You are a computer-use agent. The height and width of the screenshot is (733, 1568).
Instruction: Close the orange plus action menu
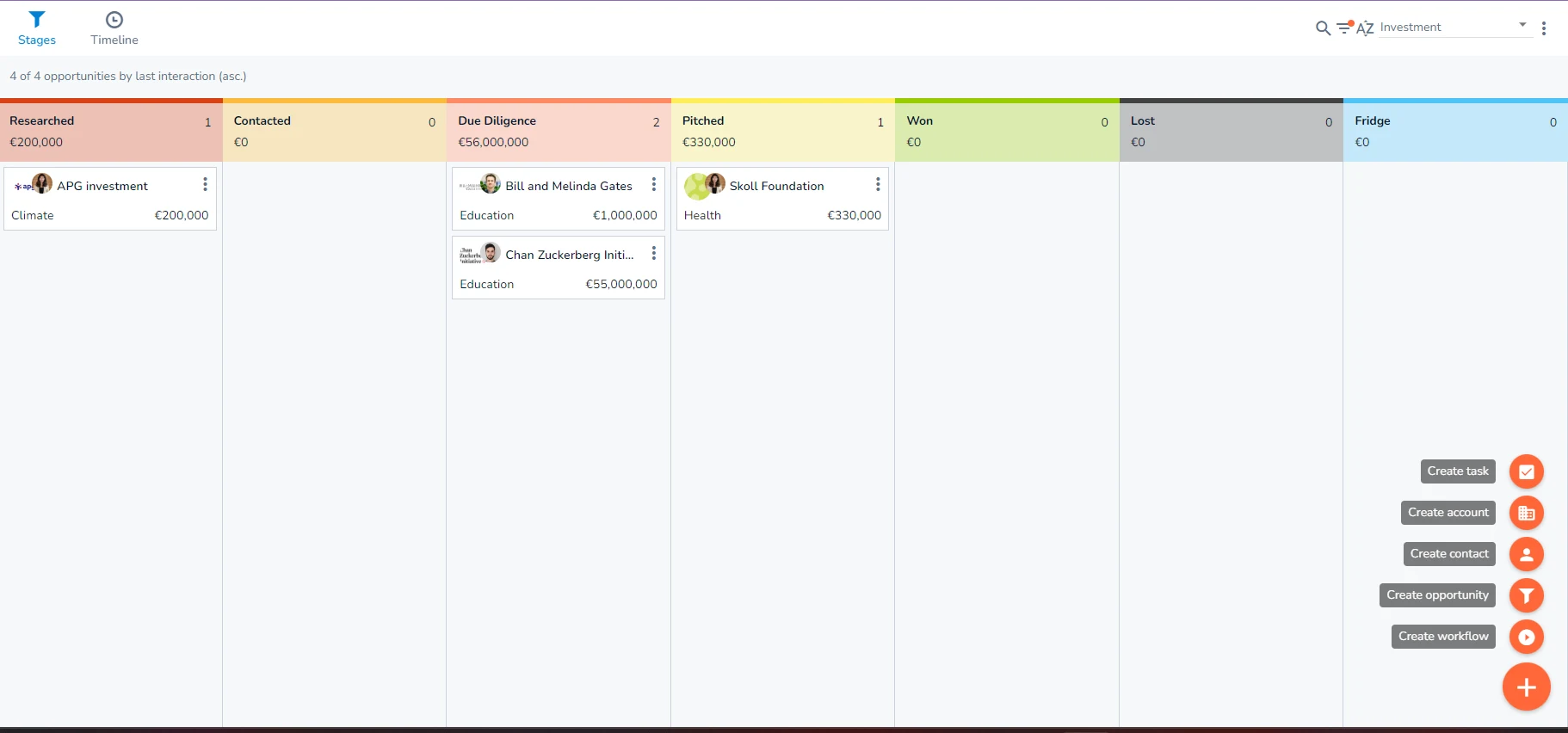(x=1526, y=687)
